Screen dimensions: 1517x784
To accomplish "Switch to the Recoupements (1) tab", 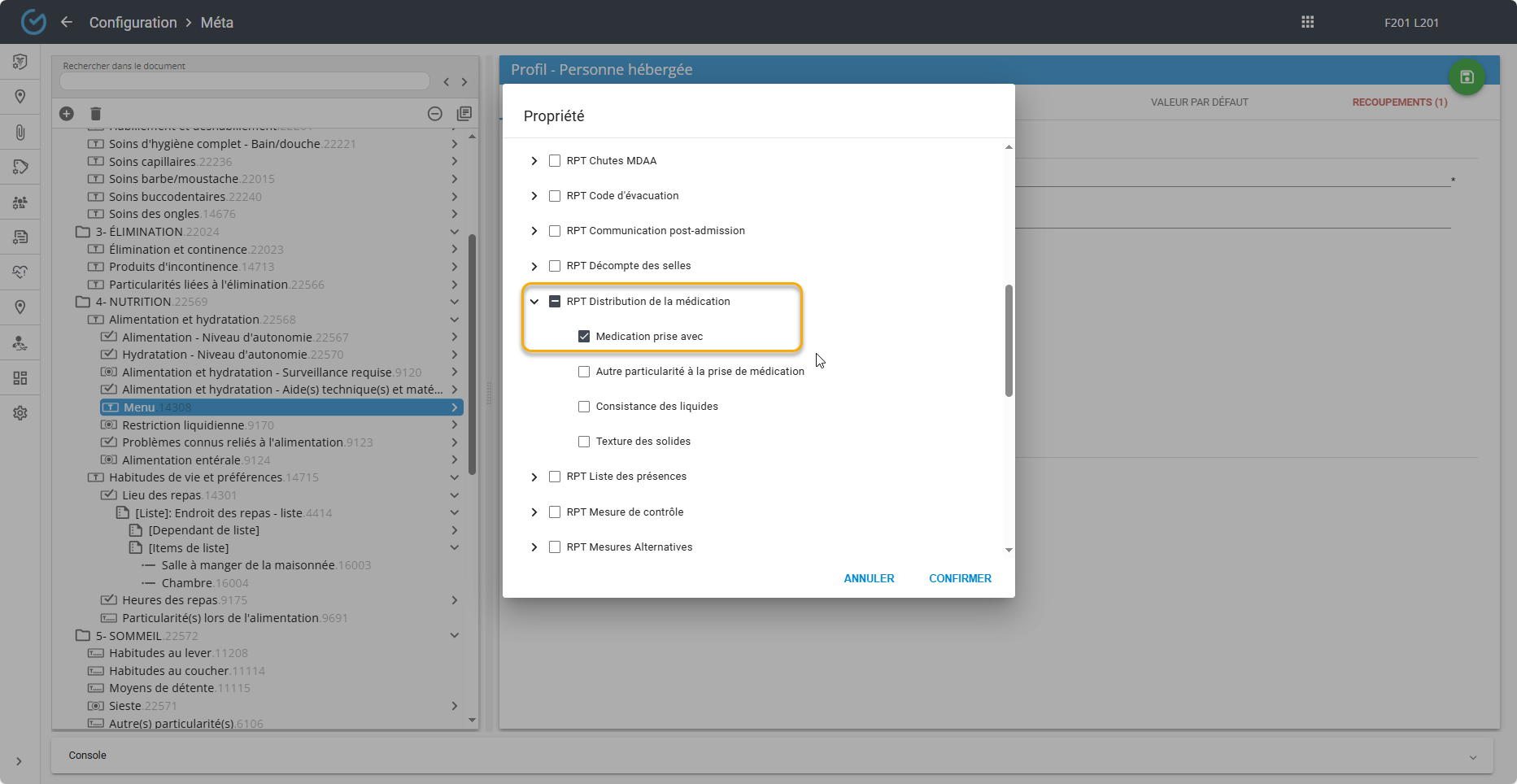I will click(1399, 102).
